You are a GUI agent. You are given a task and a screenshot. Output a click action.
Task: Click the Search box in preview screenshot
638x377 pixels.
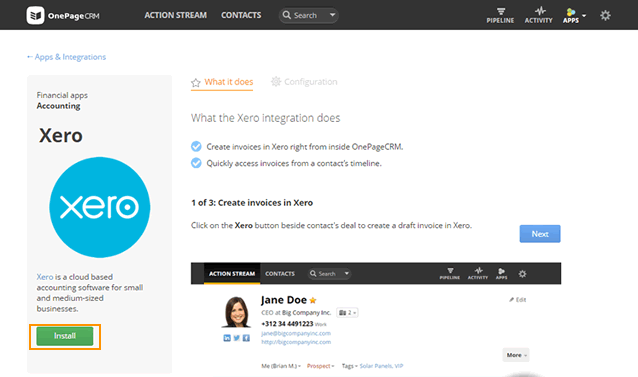329,274
